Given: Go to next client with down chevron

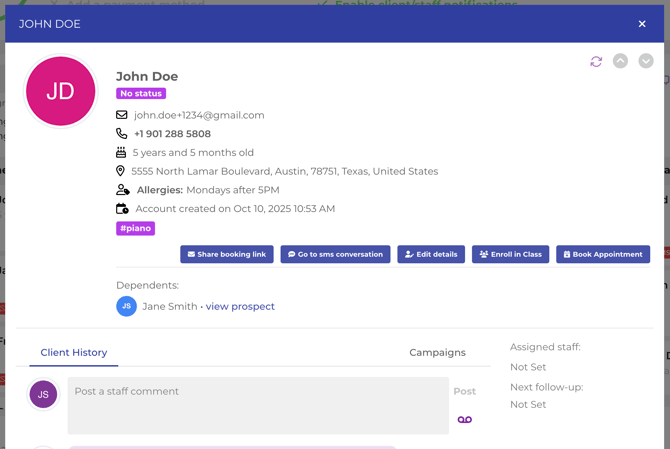Looking at the screenshot, I should point(646,61).
